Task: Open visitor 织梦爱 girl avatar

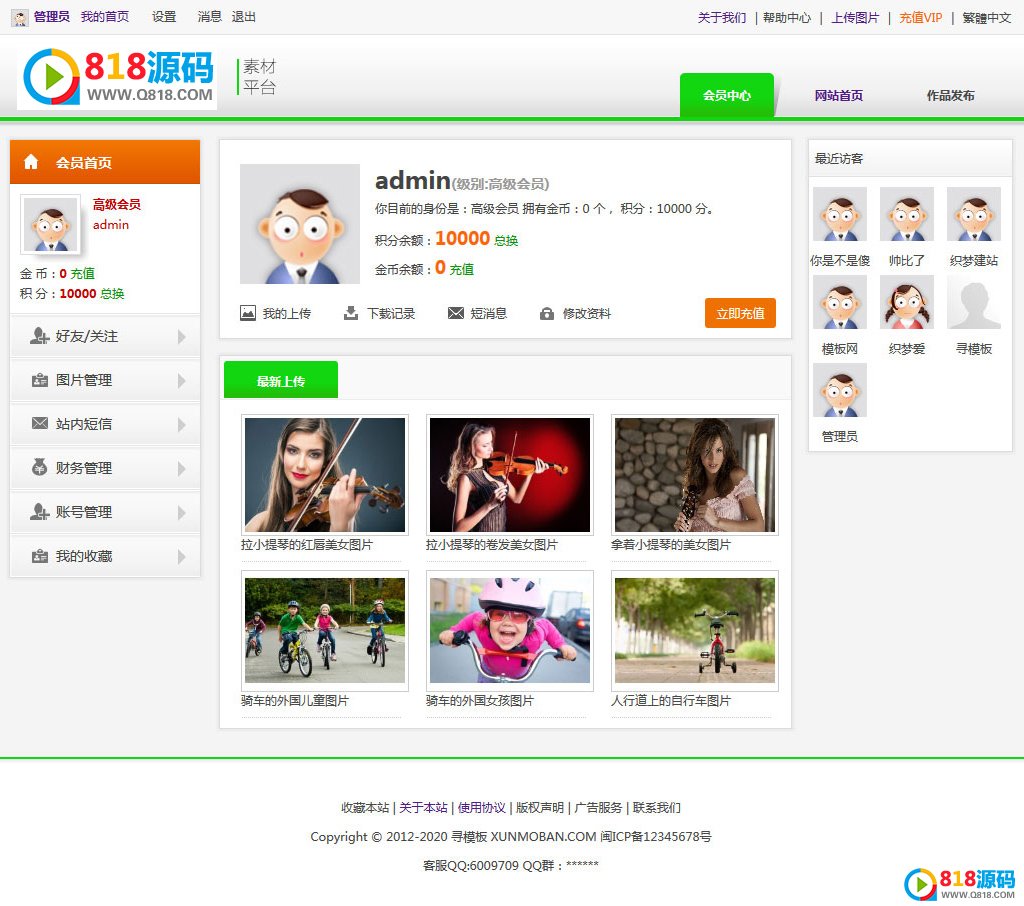Action: pyautogui.click(x=907, y=302)
